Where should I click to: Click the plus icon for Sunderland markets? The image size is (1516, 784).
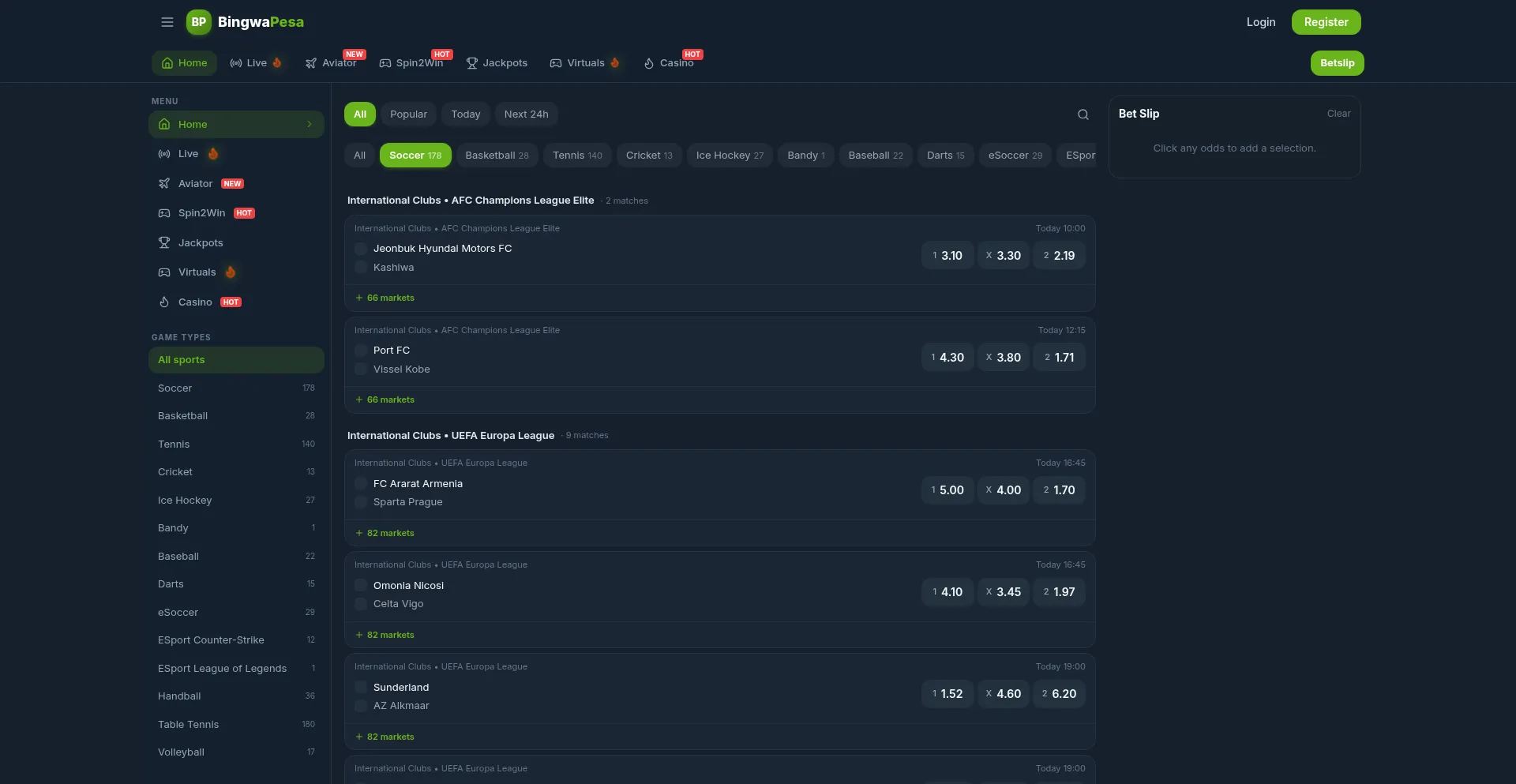tap(359, 737)
